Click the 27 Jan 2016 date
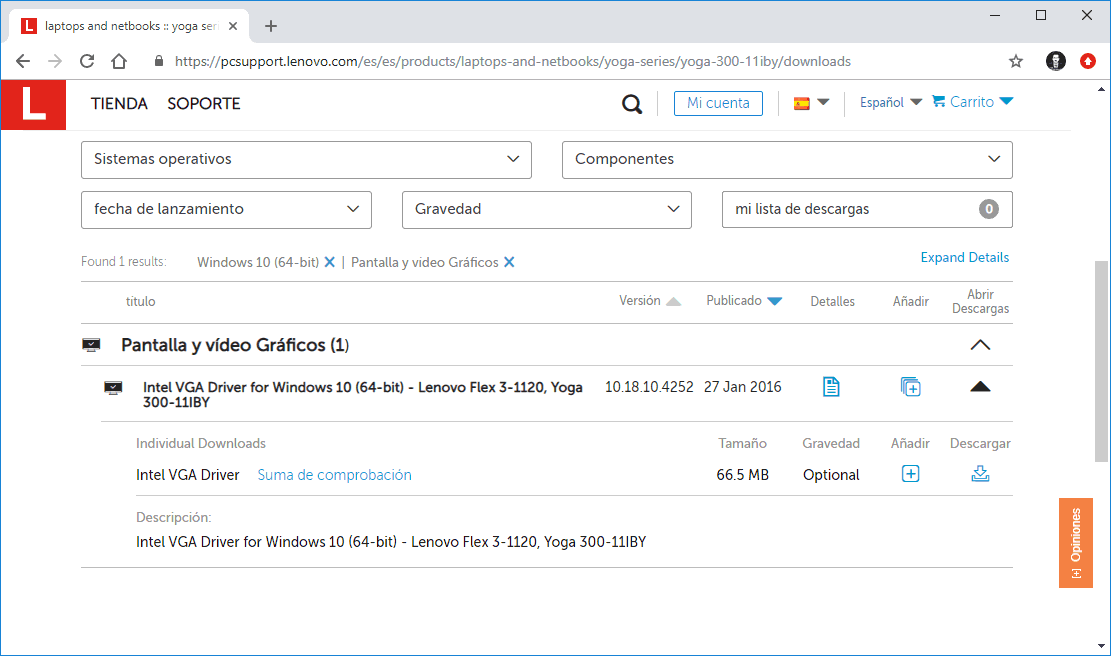The width and height of the screenshot is (1111, 656). 743,388
